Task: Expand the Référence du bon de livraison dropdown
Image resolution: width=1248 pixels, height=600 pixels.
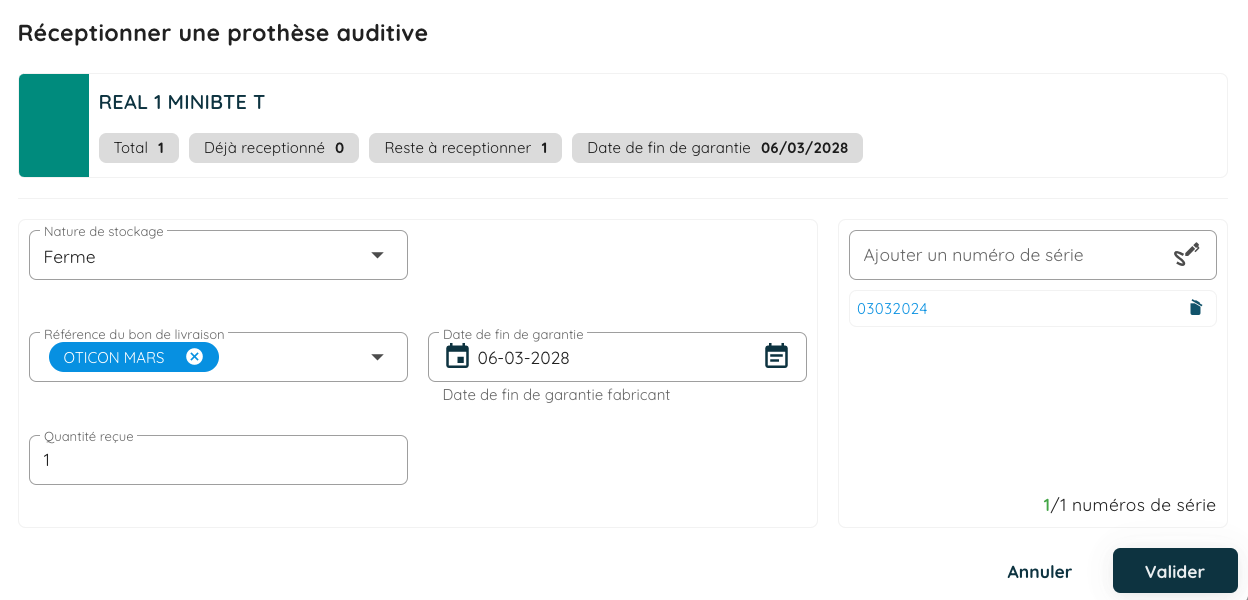Action: [x=378, y=356]
